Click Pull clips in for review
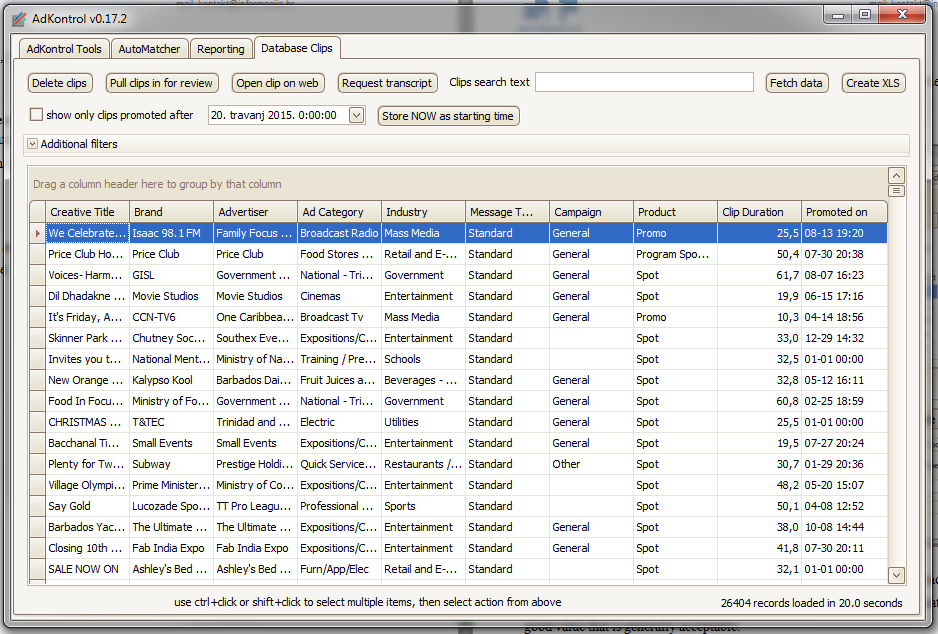This screenshot has width=938, height=634. [162, 83]
